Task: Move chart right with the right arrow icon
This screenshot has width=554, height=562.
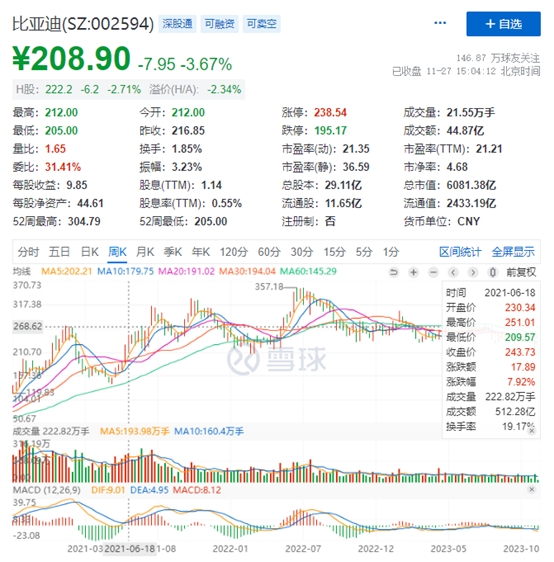Action: (x=473, y=272)
